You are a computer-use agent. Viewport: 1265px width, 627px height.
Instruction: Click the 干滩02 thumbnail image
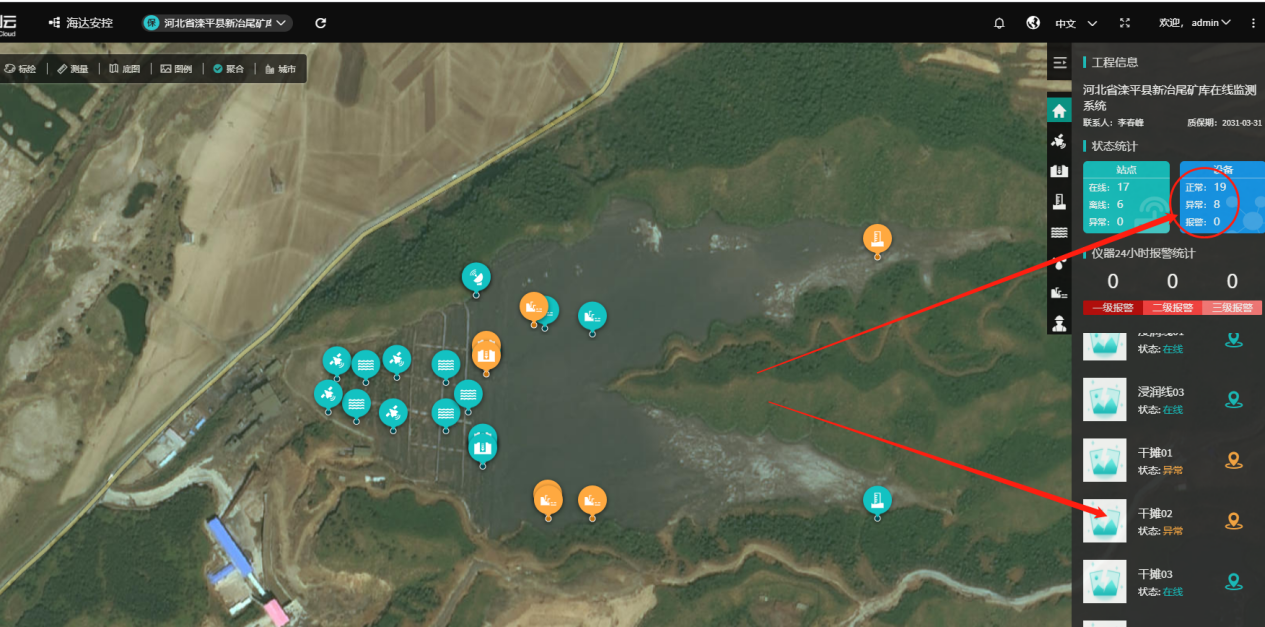tap(1105, 521)
